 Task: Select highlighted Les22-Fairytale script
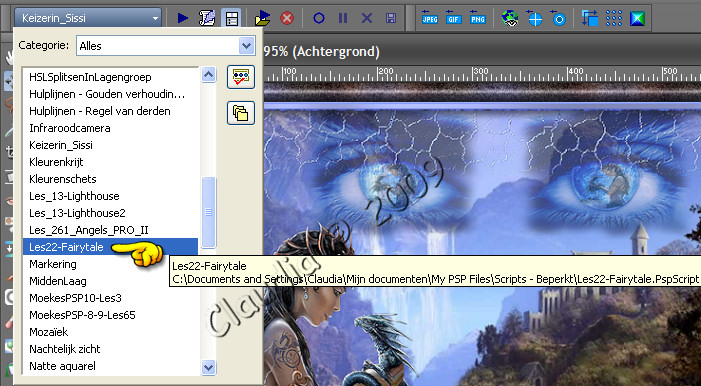pos(110,247)
